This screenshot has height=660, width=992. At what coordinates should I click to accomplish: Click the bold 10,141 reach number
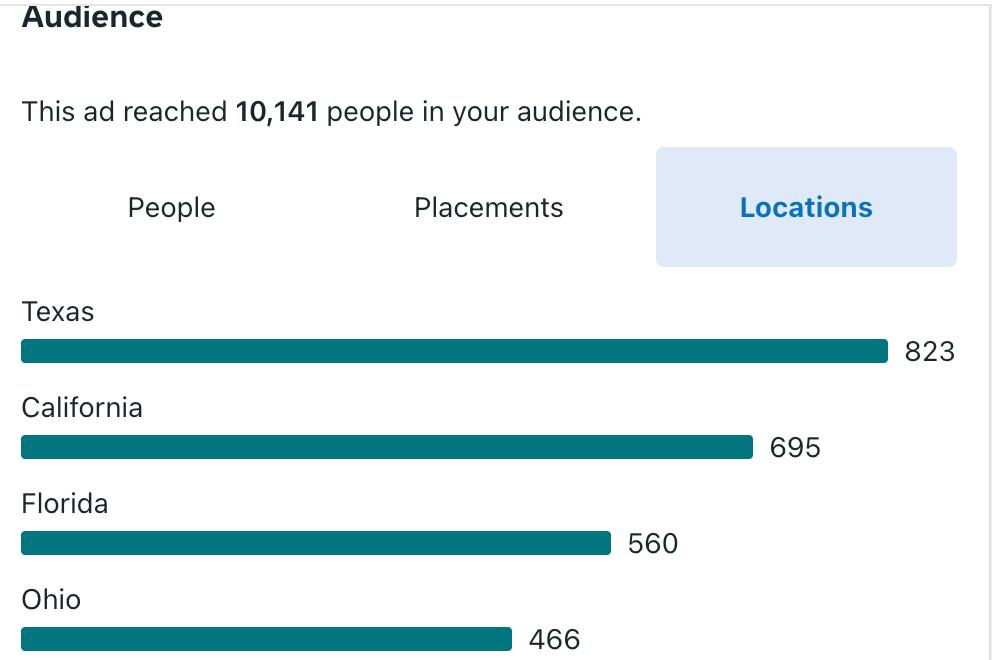pyautogui.click(x=276, y=111)
